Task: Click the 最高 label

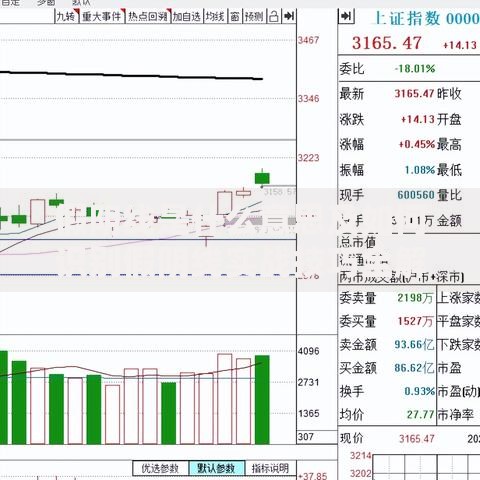Action: (x=449, y=145)
